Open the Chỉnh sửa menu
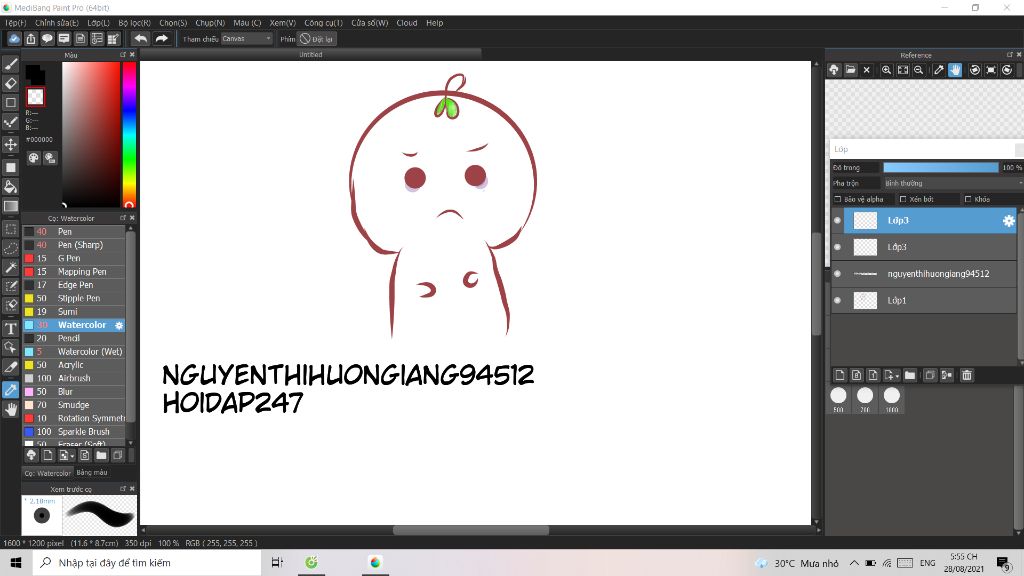 point(57,23)
